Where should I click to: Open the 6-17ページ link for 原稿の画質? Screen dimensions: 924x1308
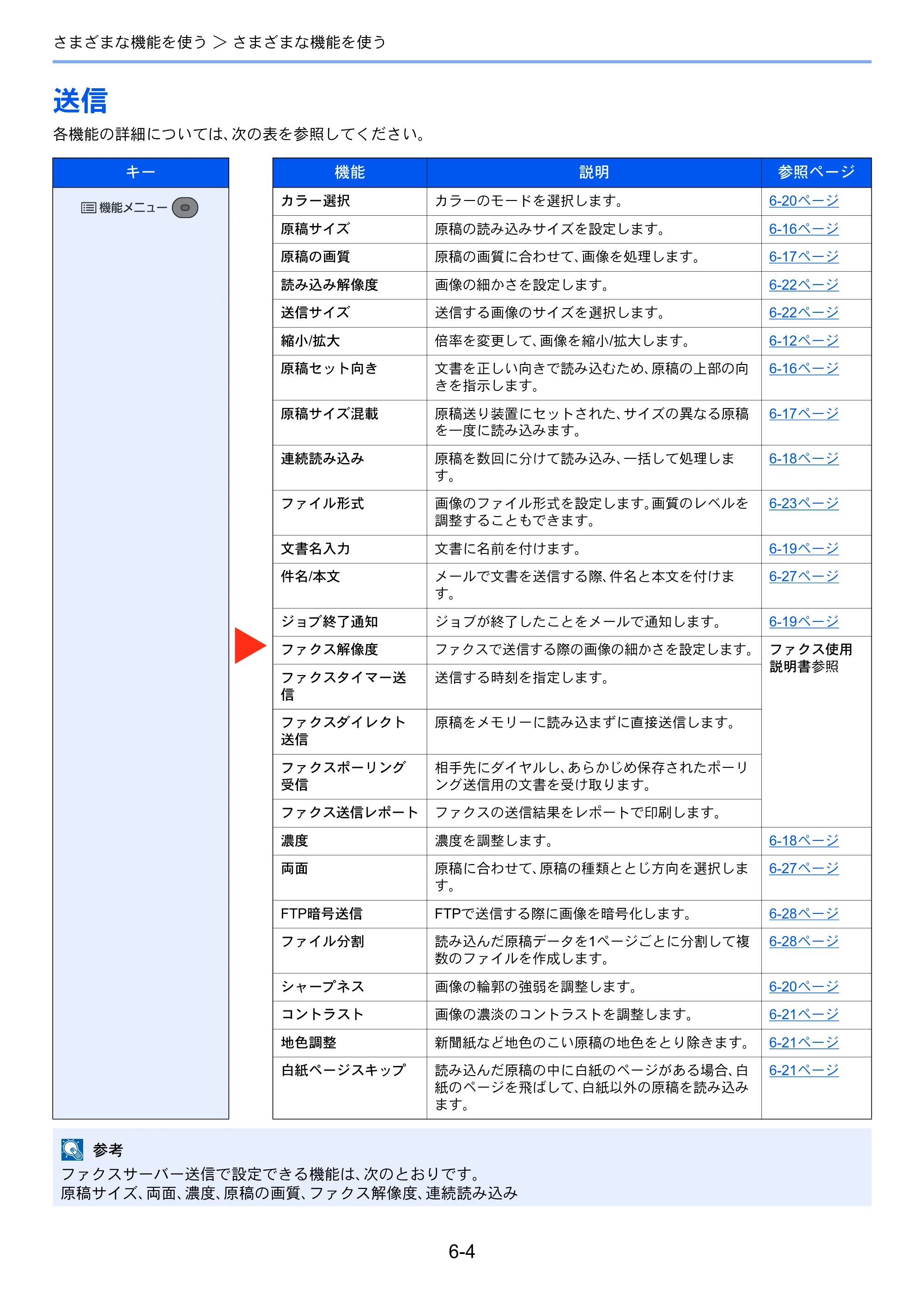coord(804,257)
